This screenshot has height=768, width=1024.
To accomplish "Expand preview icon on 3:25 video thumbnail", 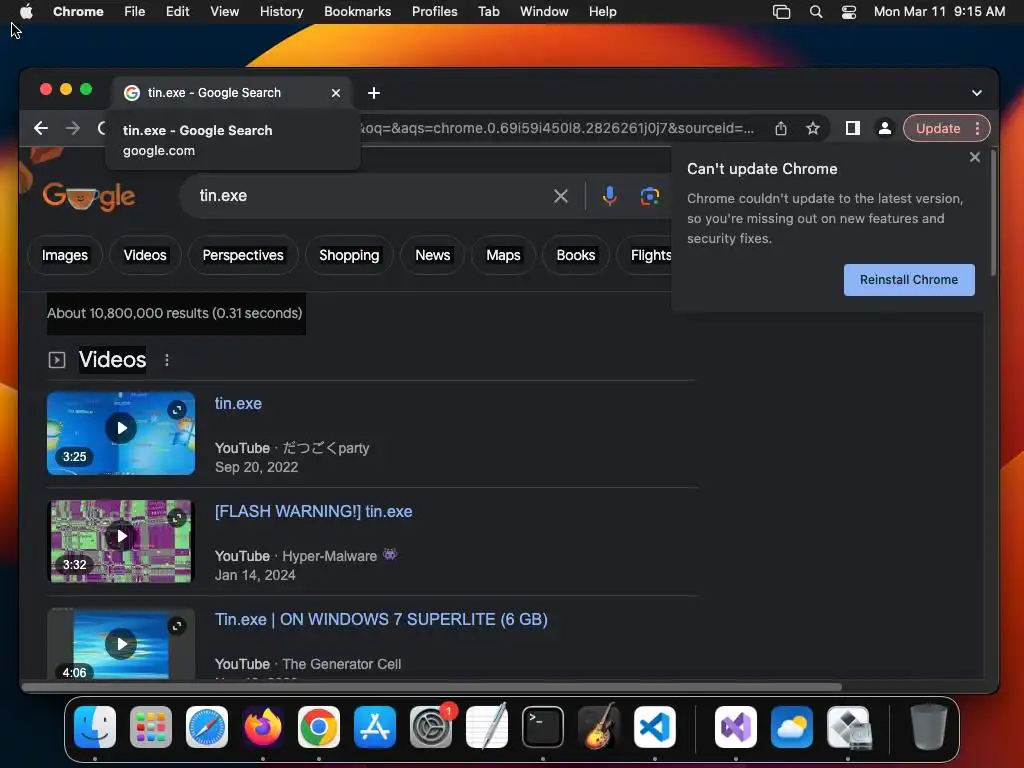I will click(x=177, y=410).
